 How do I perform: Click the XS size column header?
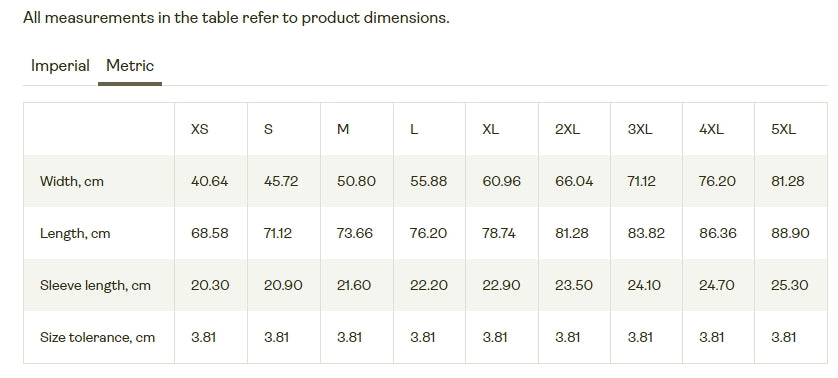pos(200,129)
